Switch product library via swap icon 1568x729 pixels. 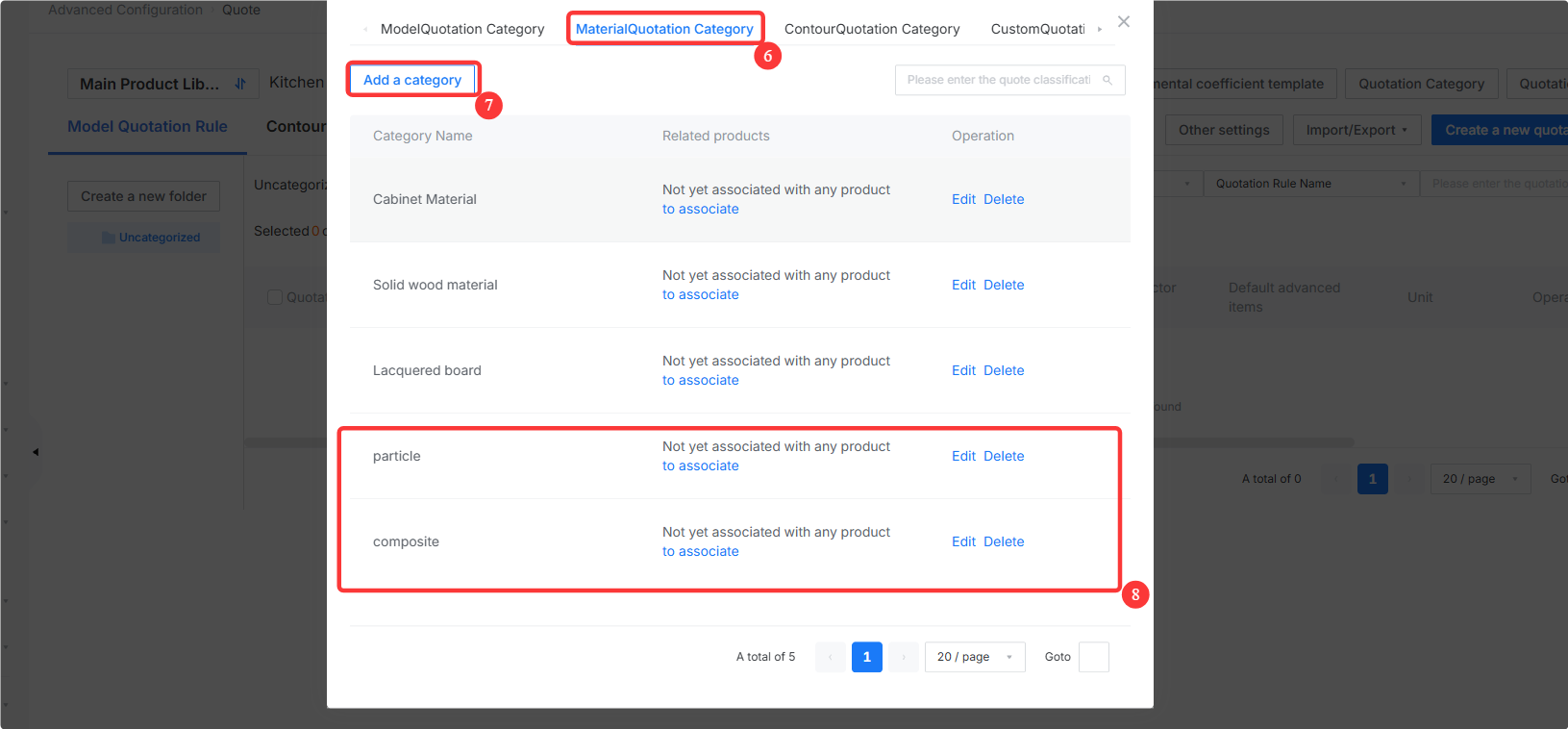pos(240,84)
